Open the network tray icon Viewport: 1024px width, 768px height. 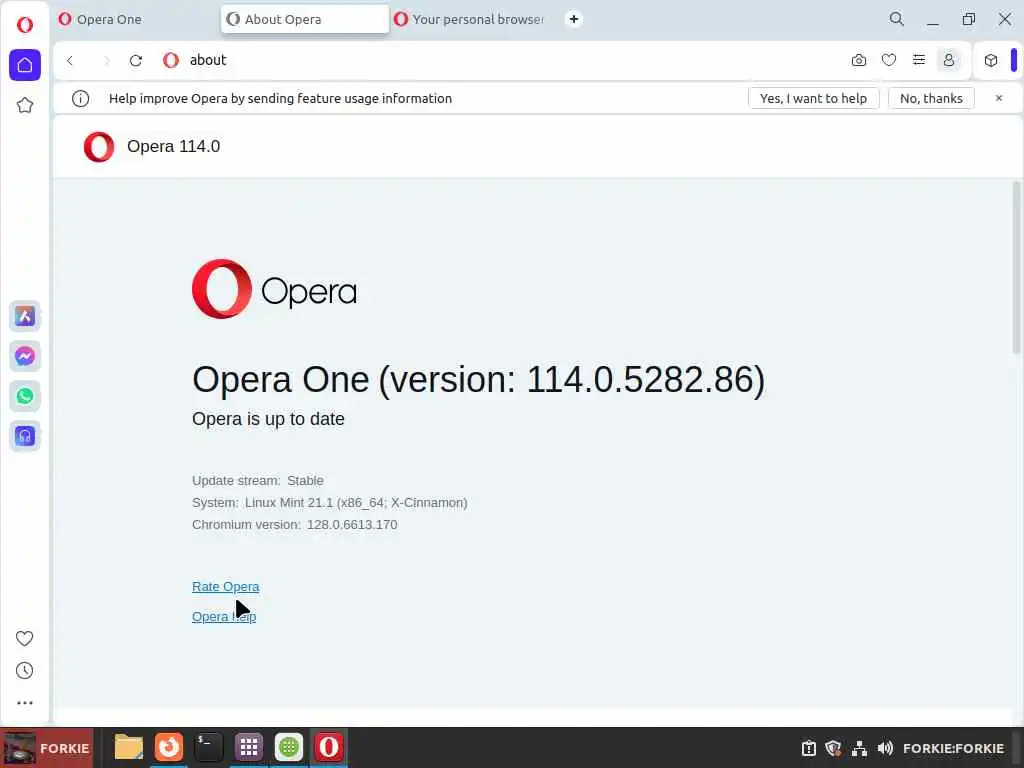point(859,748)
